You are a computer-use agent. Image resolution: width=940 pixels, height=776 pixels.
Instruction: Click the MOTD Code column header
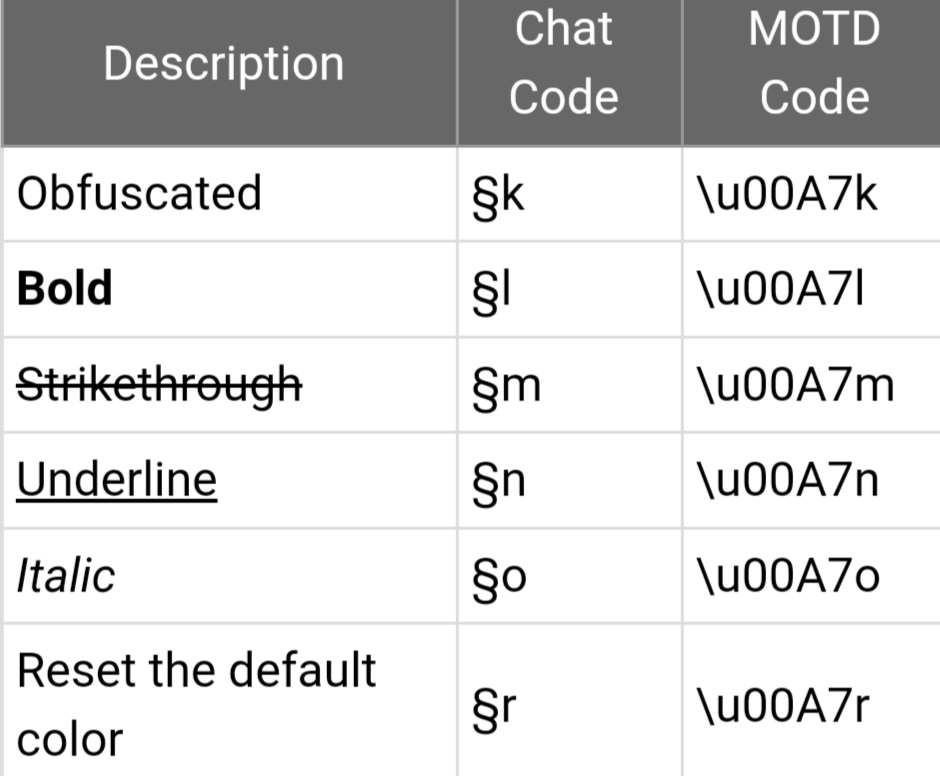pos(813,64)
